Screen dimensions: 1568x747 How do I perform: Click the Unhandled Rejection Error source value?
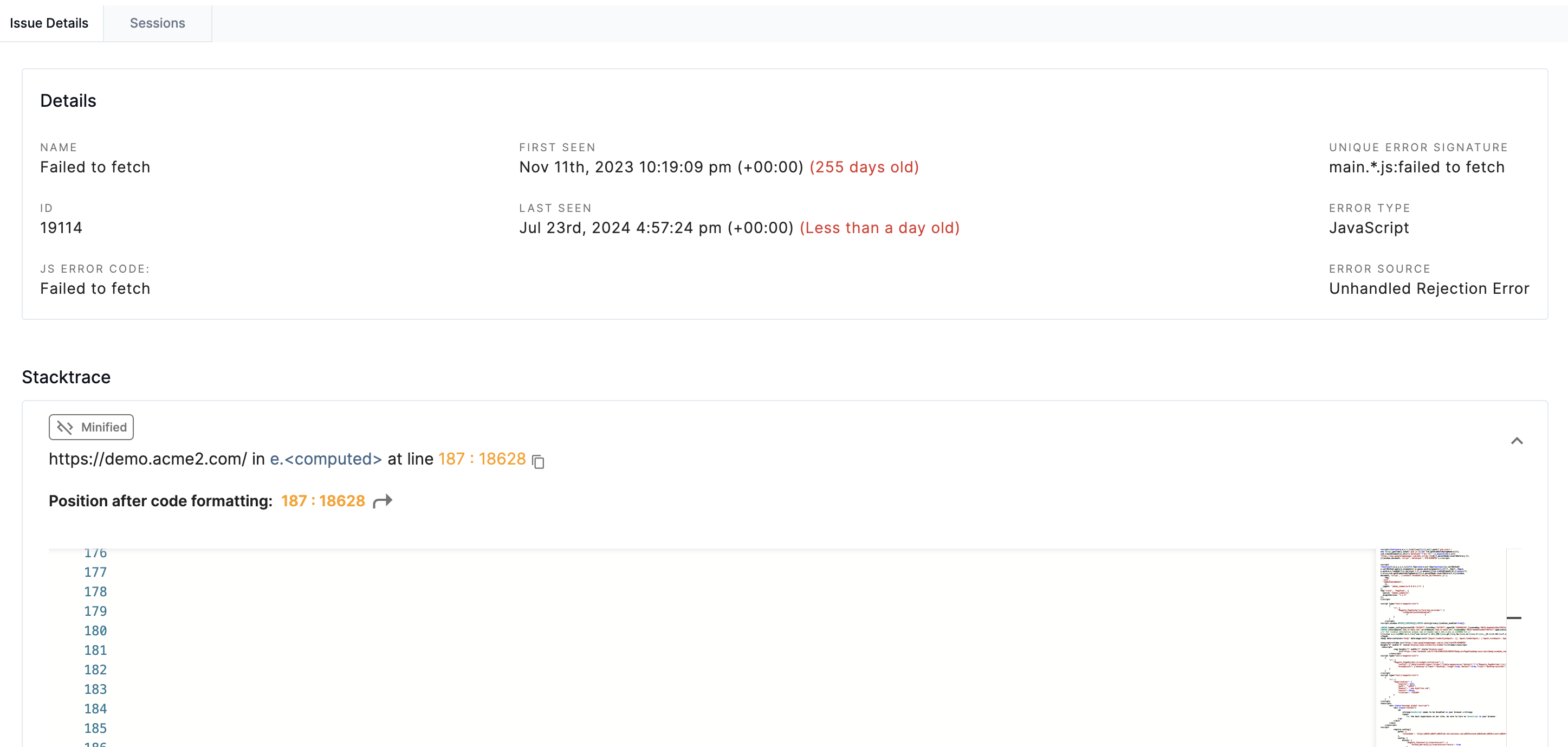coord(1429,288)
